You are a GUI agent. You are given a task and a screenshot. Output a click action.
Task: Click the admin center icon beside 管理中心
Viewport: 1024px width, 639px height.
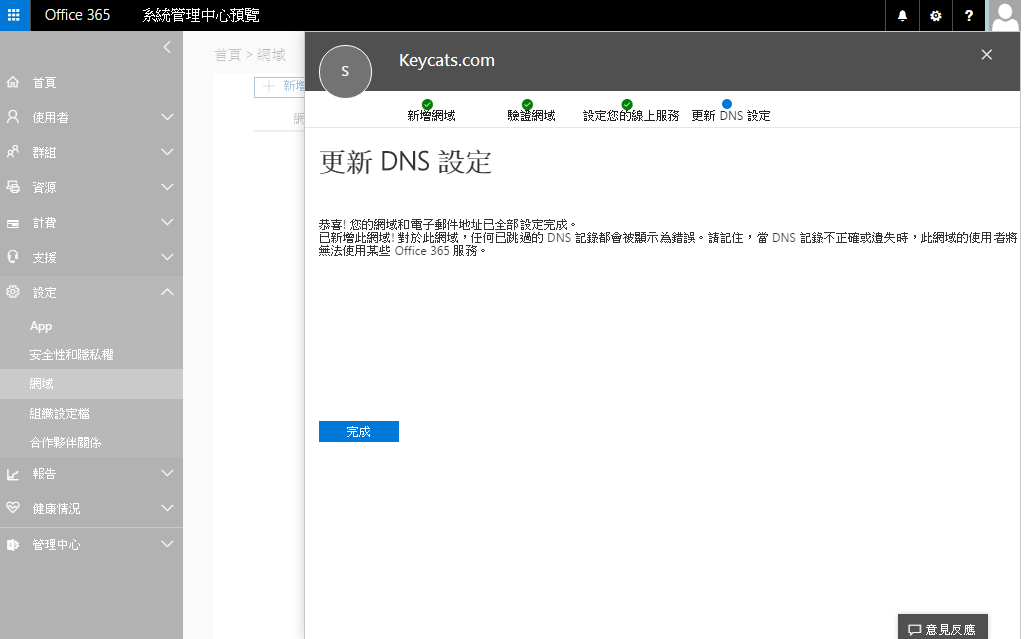click(x=13, y=544)
